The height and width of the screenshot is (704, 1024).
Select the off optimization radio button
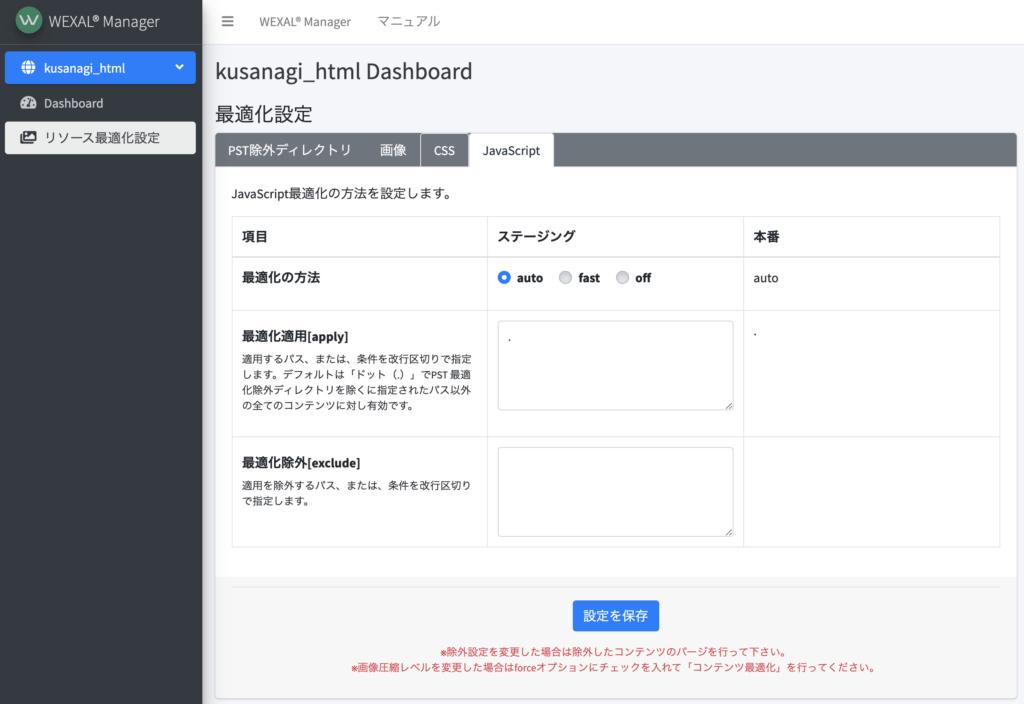pos(622,278)
